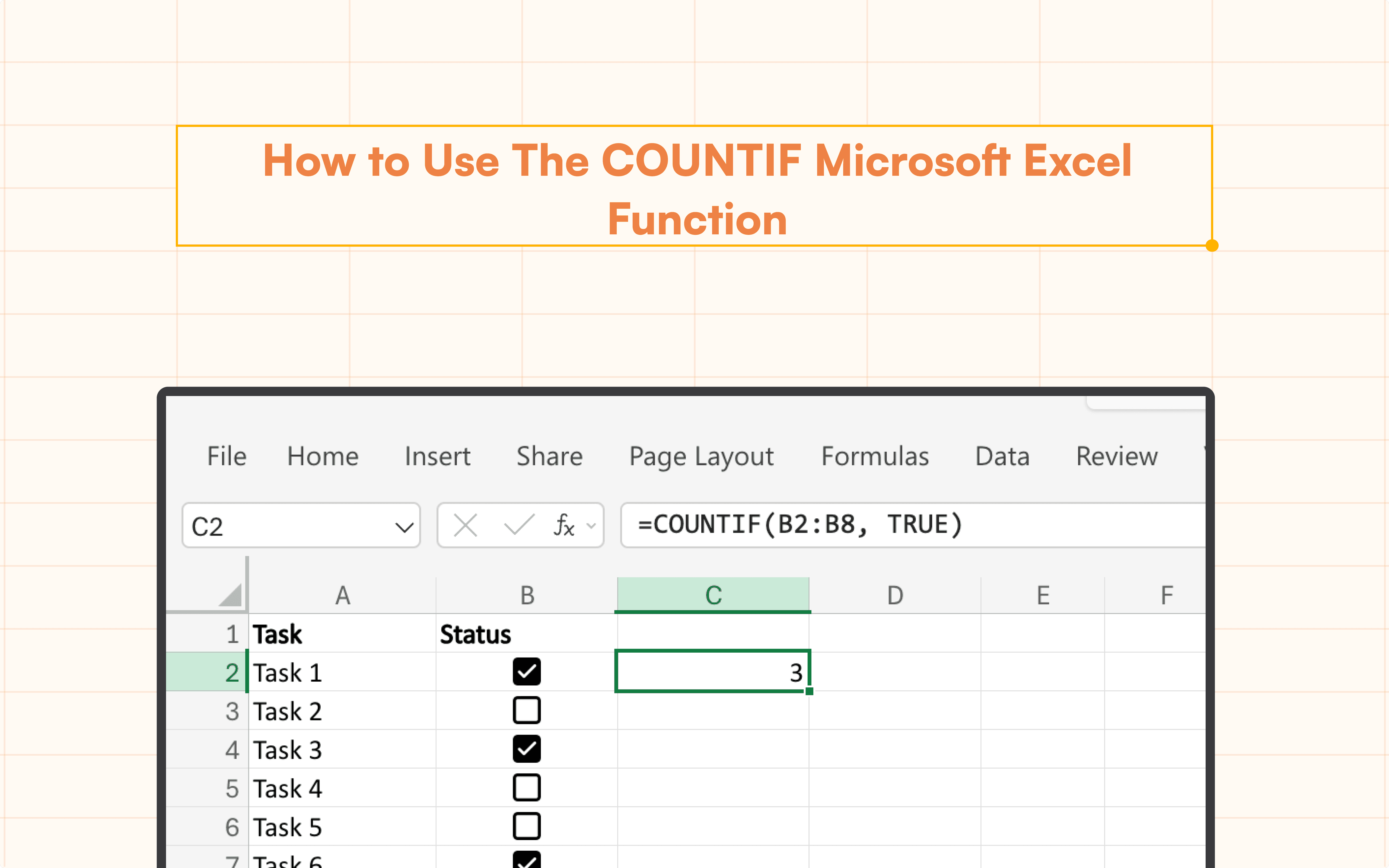
Task: Open the fx insert function icon
Action: click(x=564, y=525)
